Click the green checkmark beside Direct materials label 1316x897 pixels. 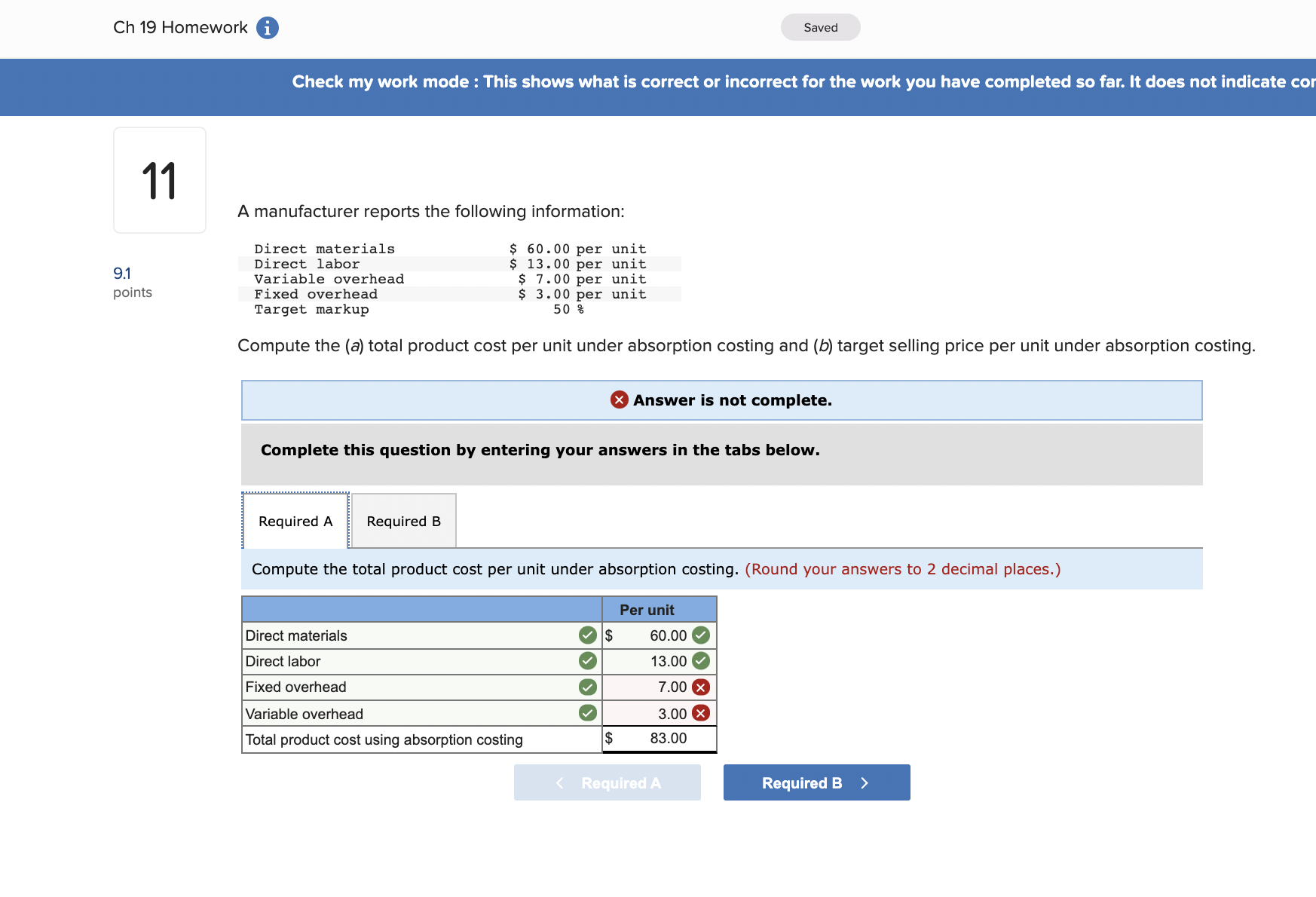[x=586, y=635]
